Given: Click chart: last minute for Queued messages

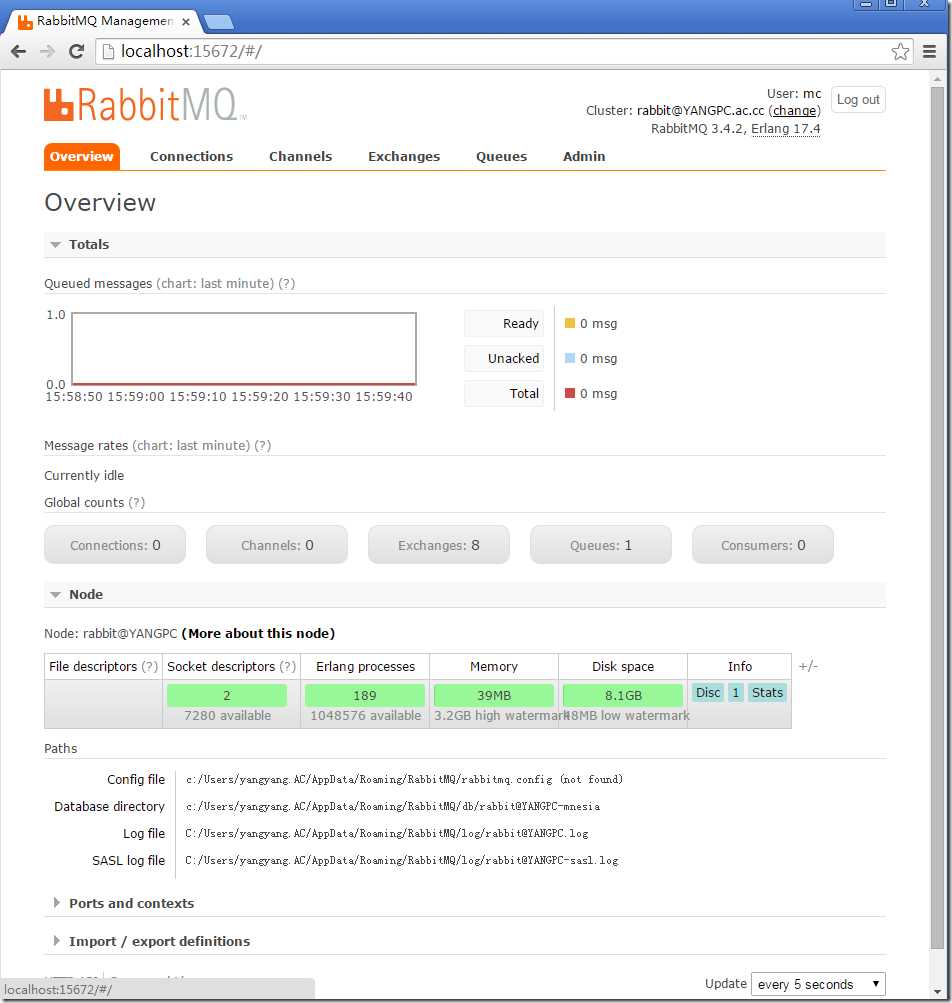Looking at the screenshot, I should pyautogui.click(x=215, y=283).
